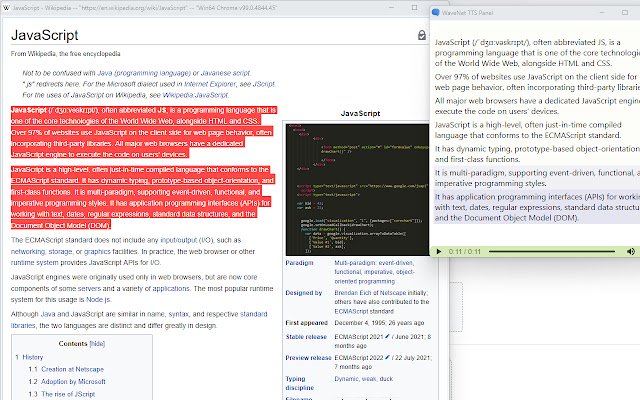Click the page protection padlock icon

point(421,35)
